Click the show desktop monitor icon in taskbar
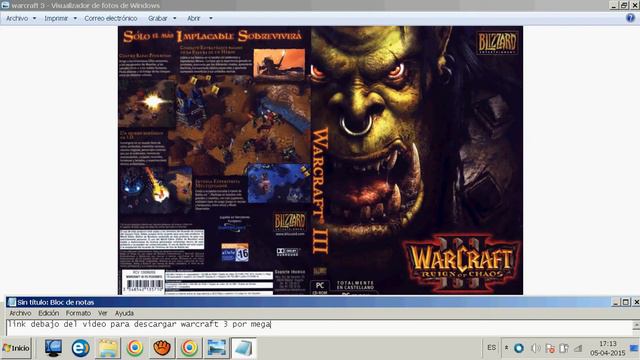The height and width of the screenshot is (360, 640). click(53, 348)
